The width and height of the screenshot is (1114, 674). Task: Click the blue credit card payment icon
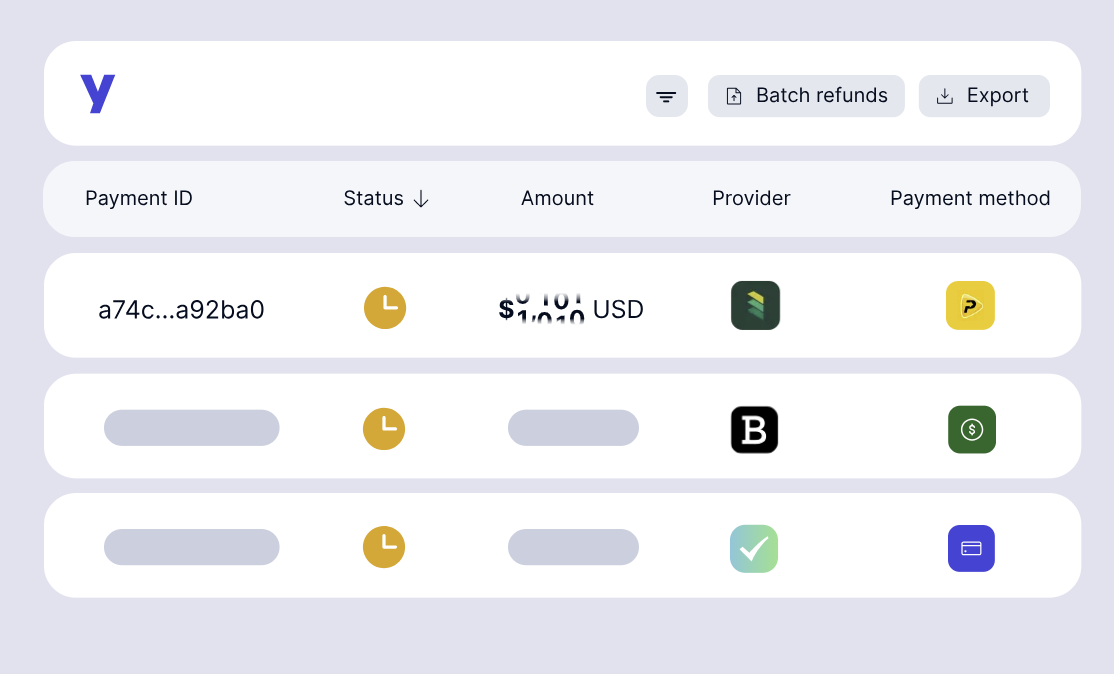[971, 548]
